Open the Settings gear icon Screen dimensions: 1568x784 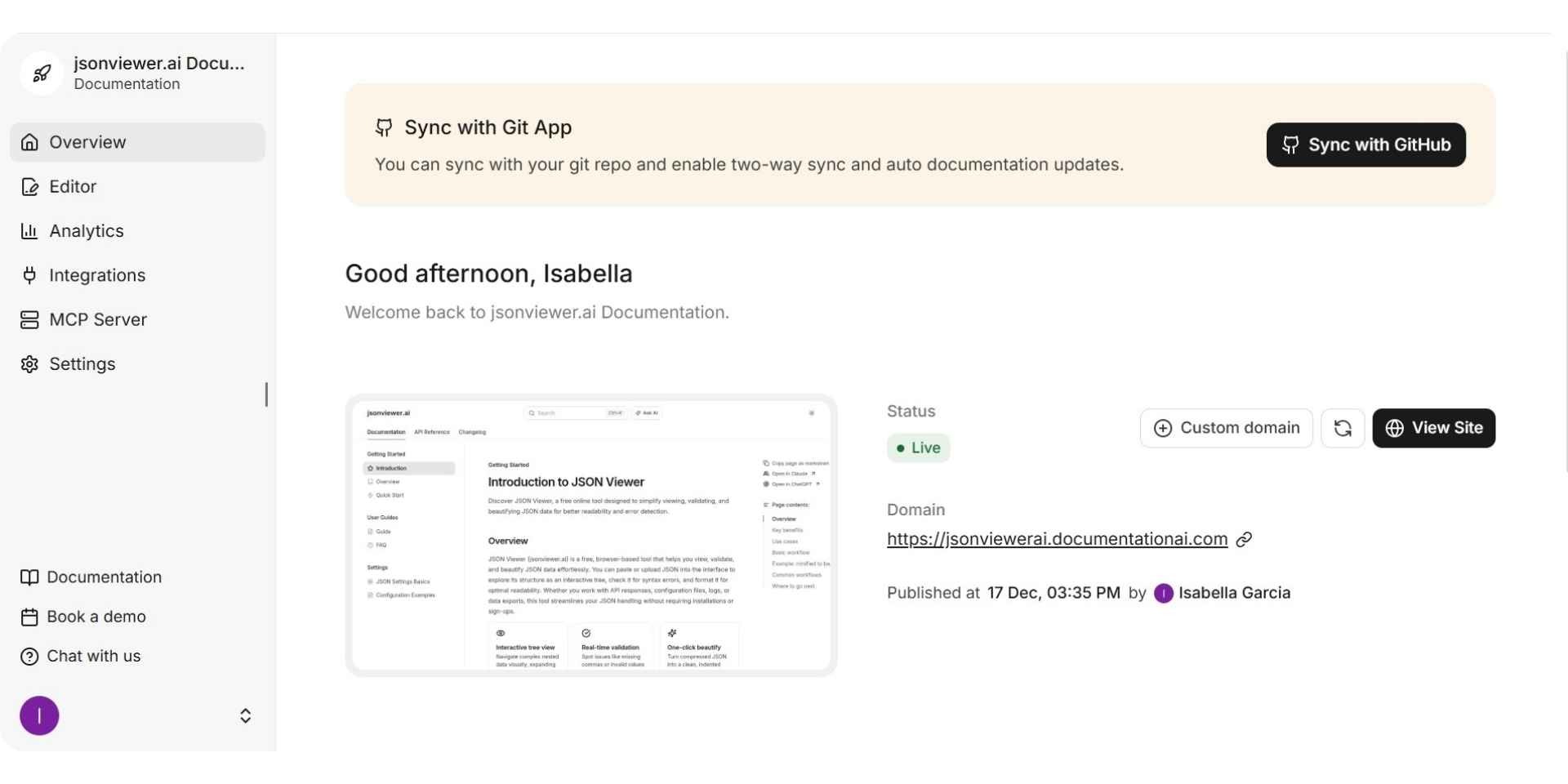pos(29,363)
